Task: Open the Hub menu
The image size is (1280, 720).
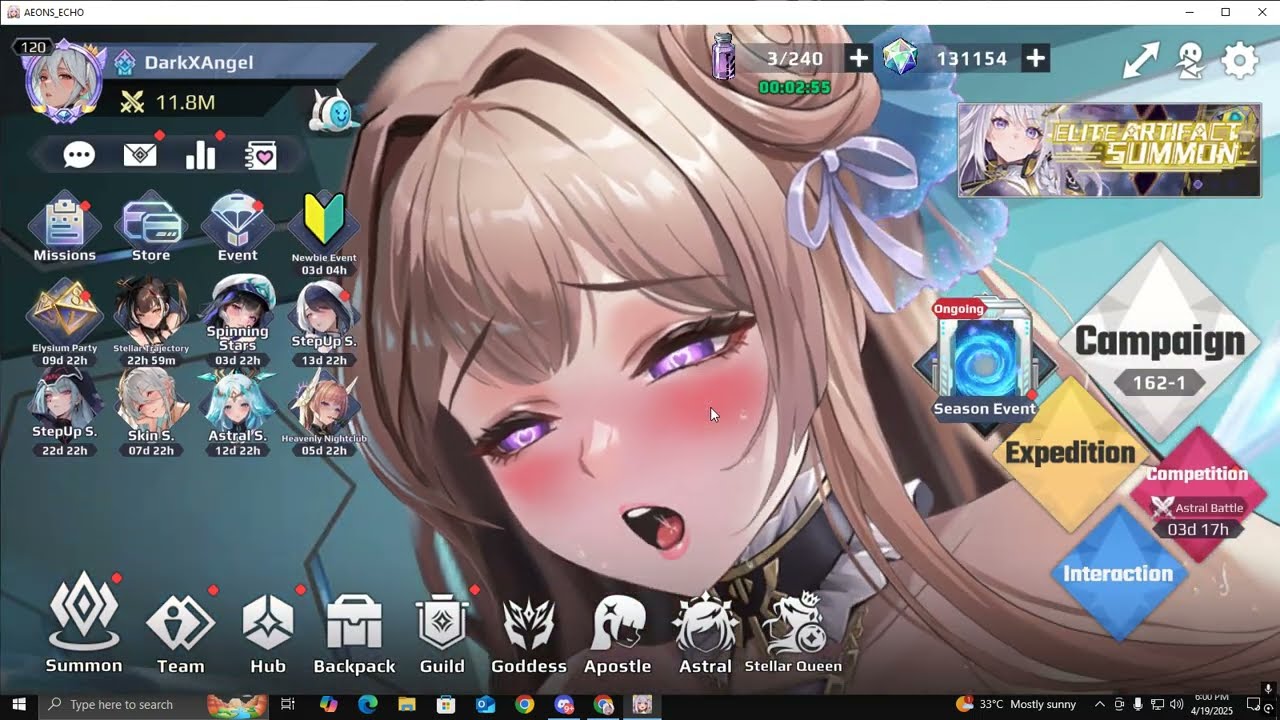Action: 268,633
